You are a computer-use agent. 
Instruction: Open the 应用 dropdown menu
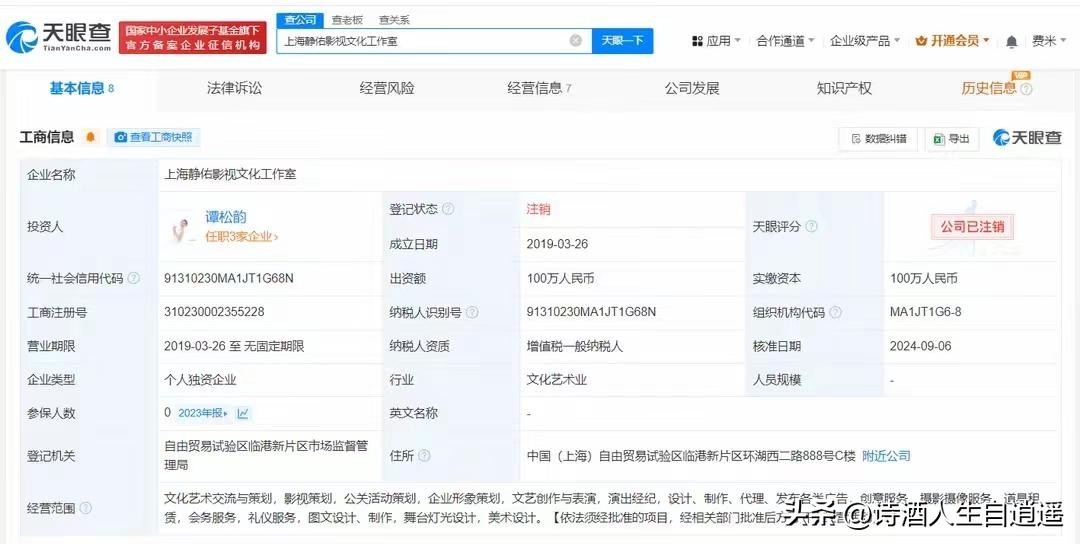716,41
